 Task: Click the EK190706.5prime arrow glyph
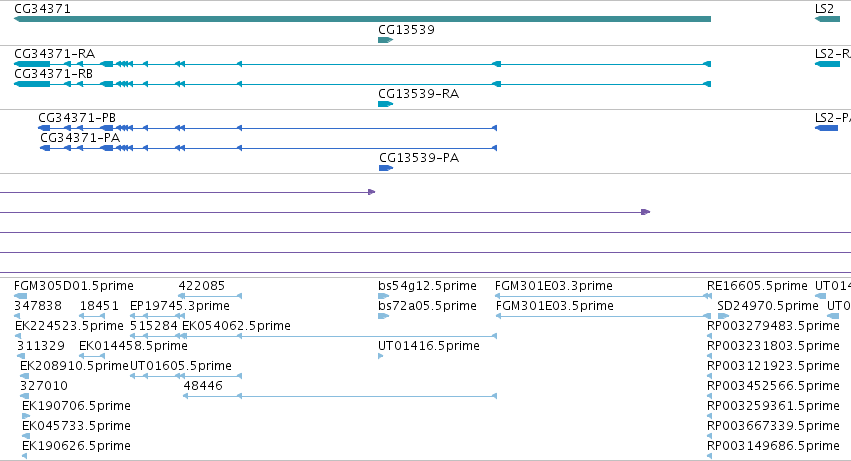26,416
